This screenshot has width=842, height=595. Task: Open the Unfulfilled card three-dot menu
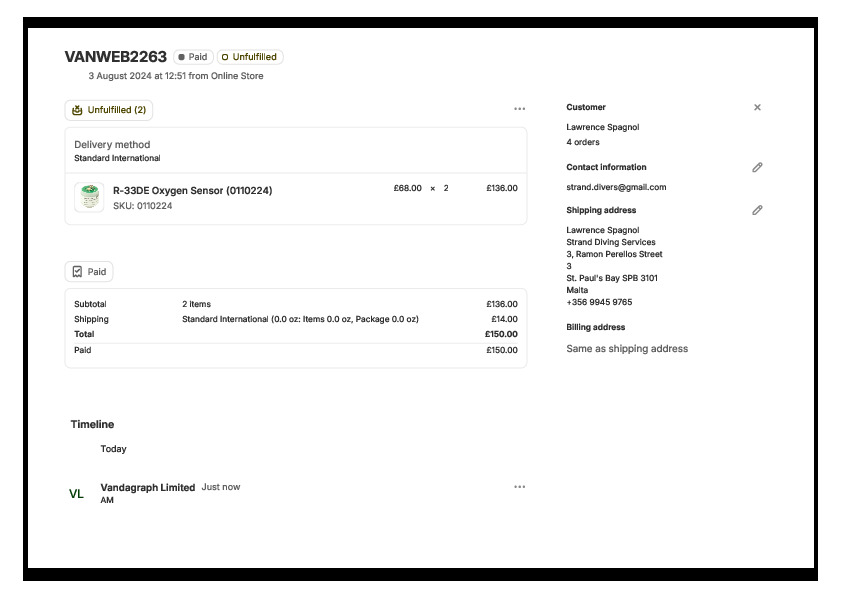[x=519, y=109]
